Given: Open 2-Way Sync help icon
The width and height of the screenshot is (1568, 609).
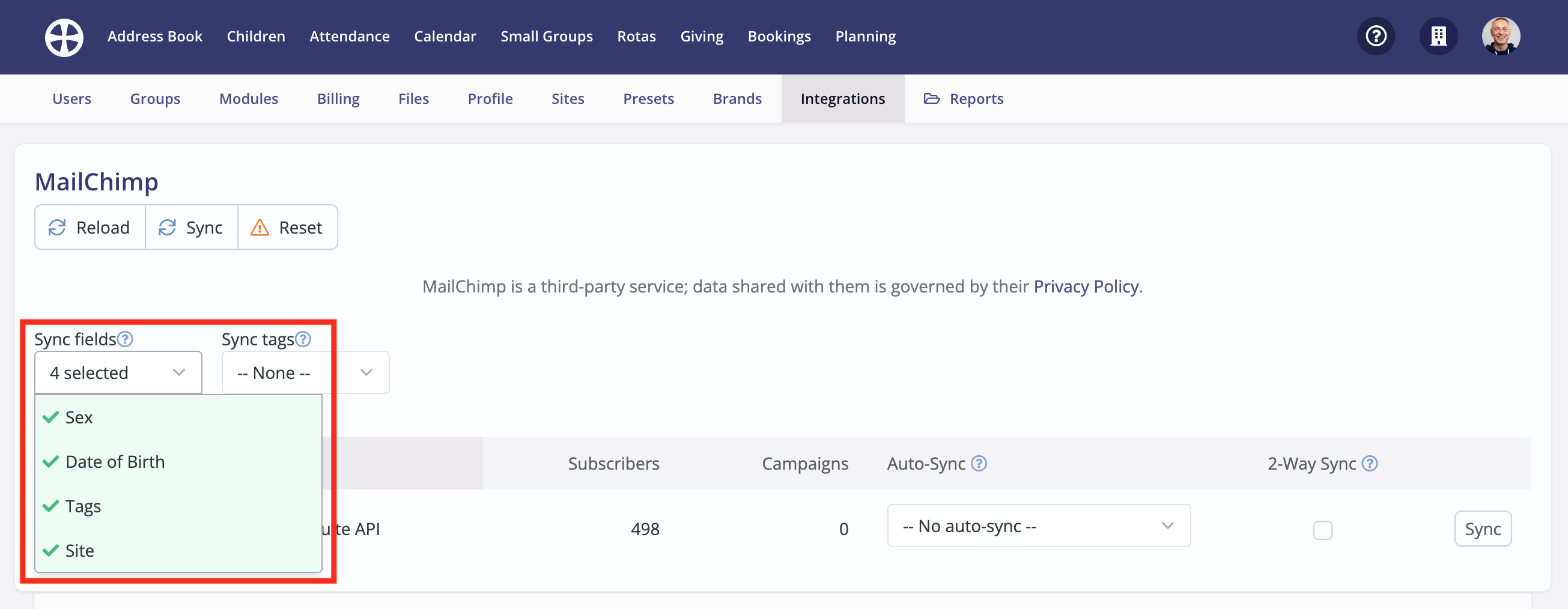Looking at the screenshot, I should click(x=1370, y=464).
